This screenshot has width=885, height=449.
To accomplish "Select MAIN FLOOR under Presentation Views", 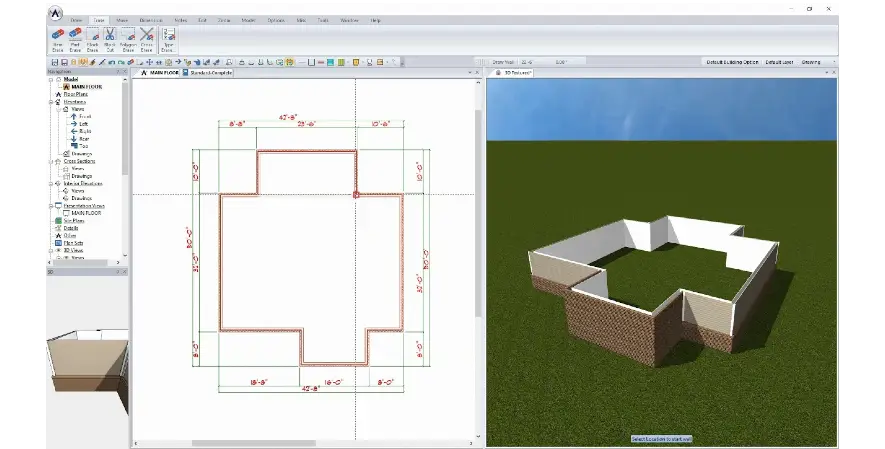I will [x=86, y=213].
